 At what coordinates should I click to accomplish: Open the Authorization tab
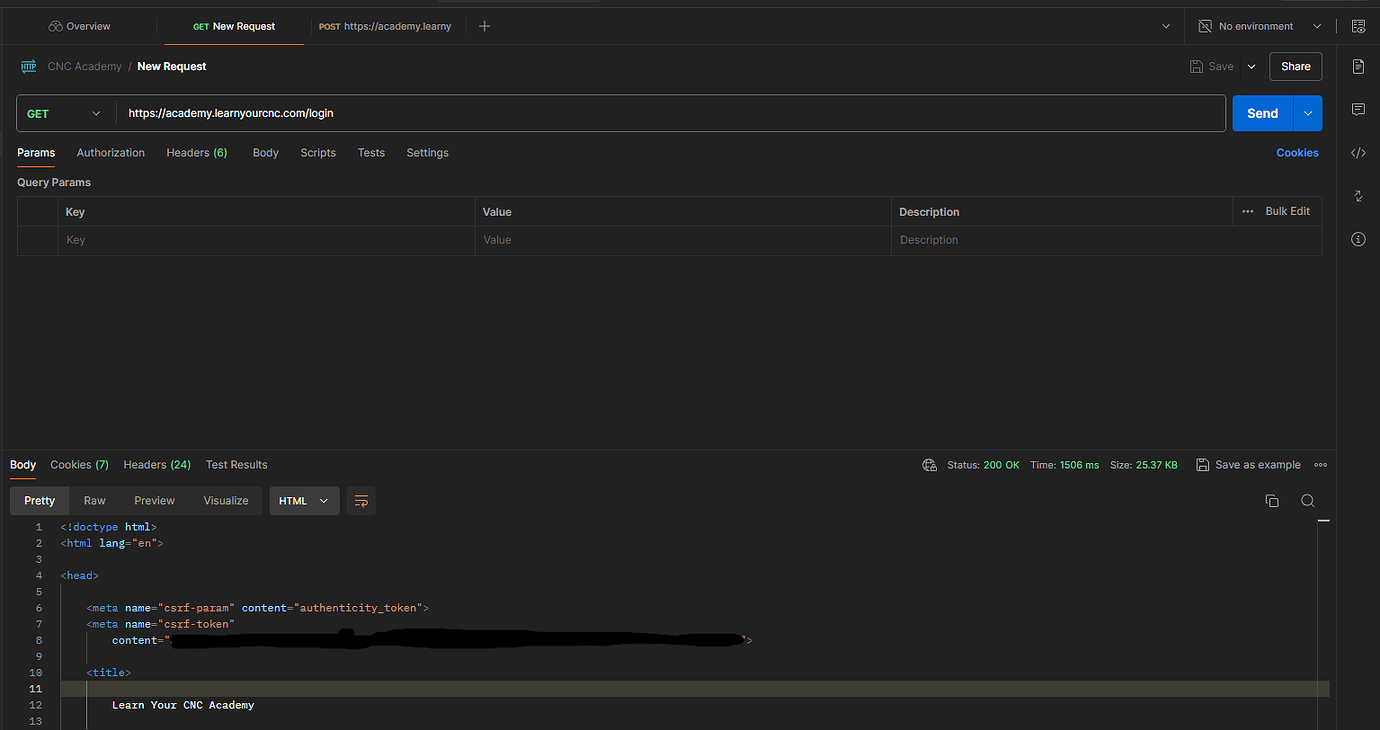pos(110,152)
